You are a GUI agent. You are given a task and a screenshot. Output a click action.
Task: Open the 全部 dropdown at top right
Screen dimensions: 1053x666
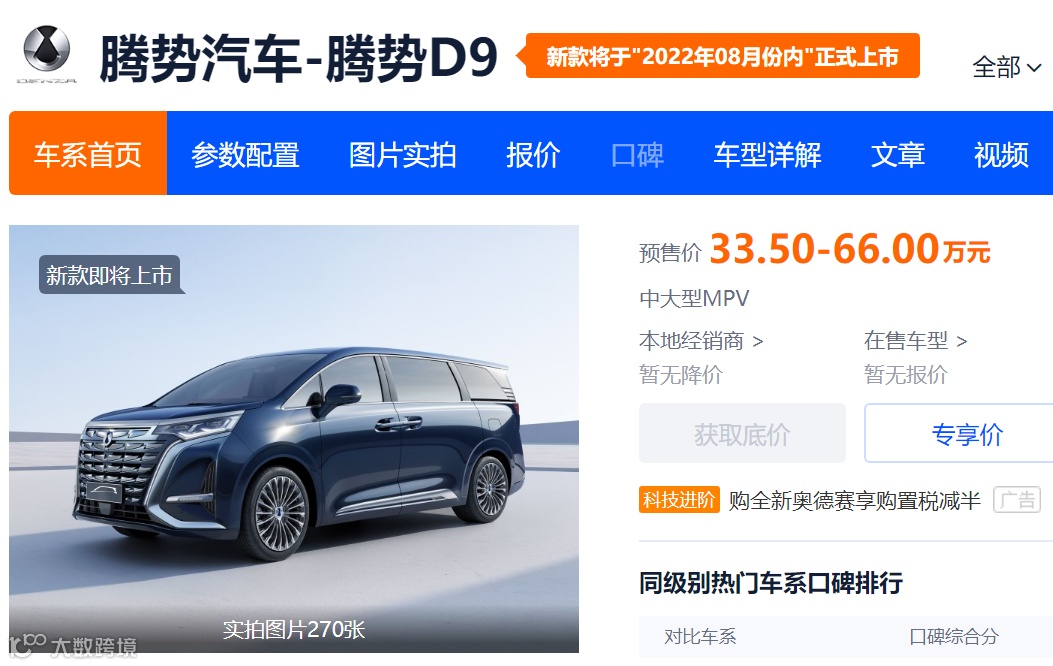tap(1007, 67)
